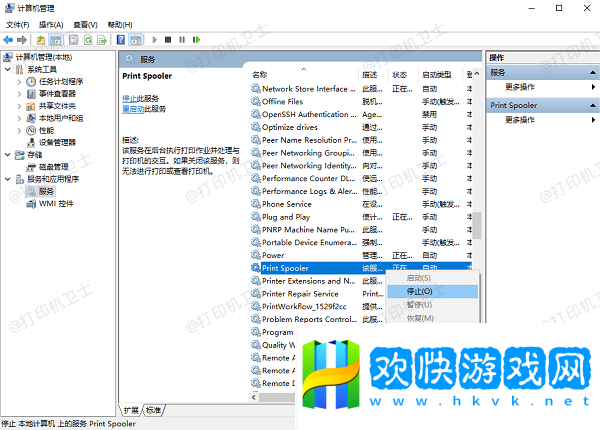Select the 性能 tree item
600x430 pixels.
tap(46, 130)
